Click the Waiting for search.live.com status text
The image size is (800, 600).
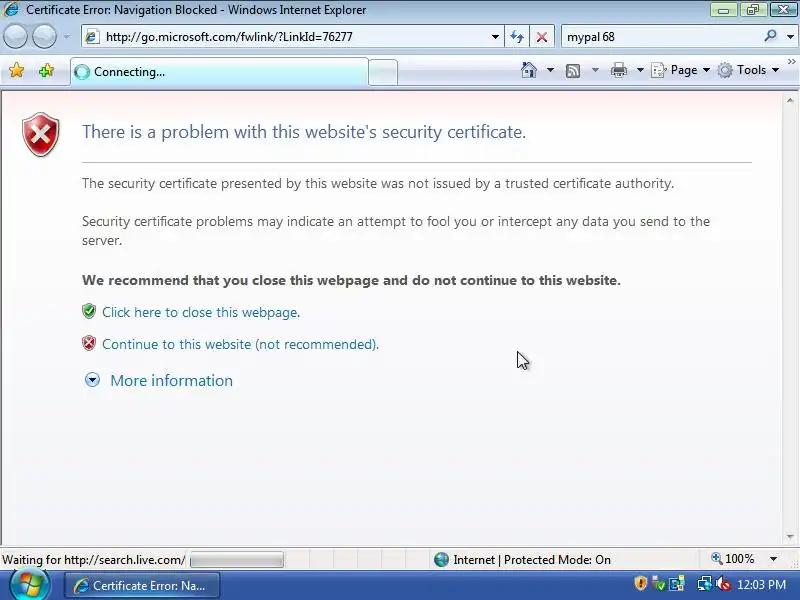93,560
